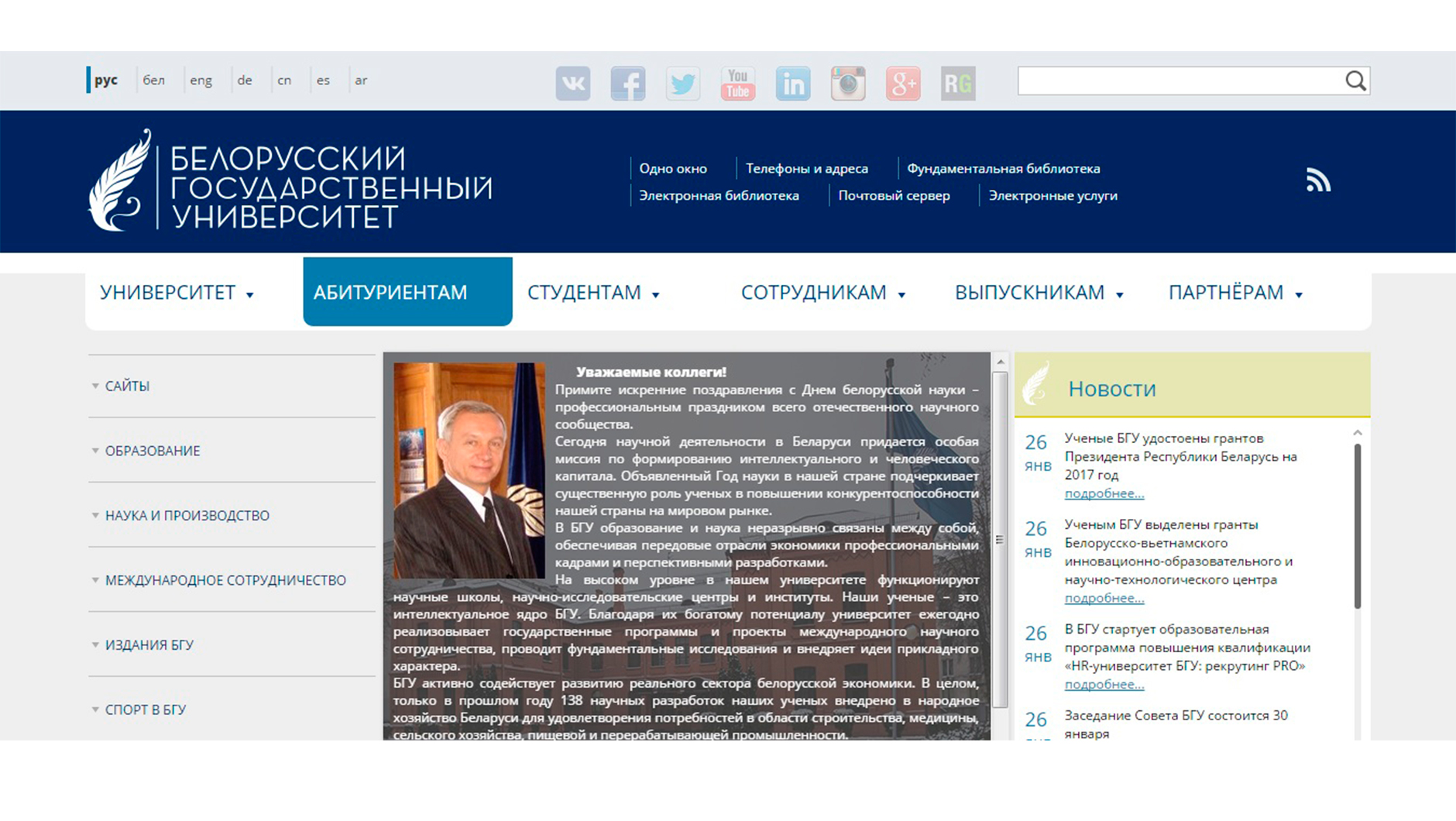The height and width of the screenshot is (821, 1456).
Task: Expand the СОТРУДНИКАМ dropdown arrow
Action: tap(901, 295)
